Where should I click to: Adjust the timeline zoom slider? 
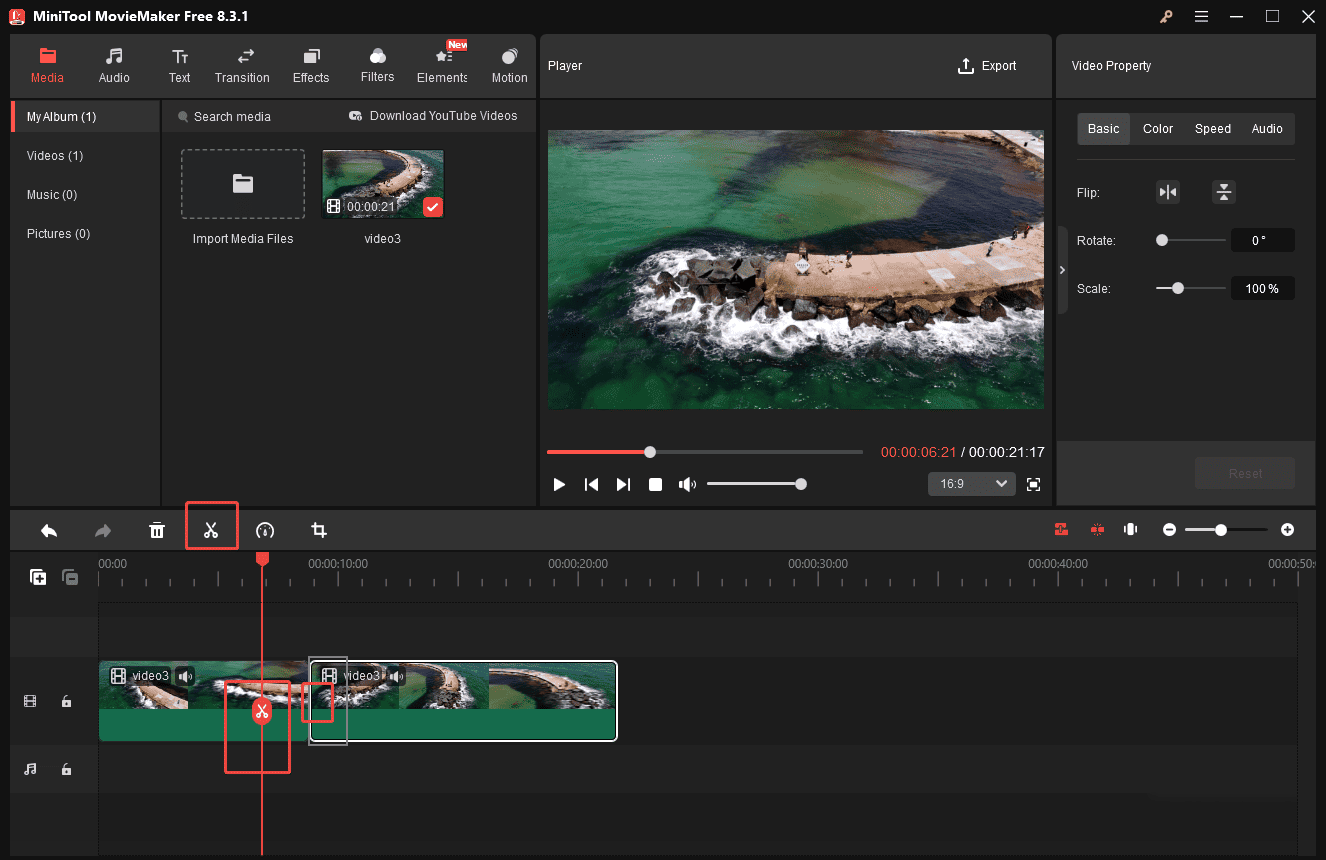pyautogui.click(x=1221, y=529)
